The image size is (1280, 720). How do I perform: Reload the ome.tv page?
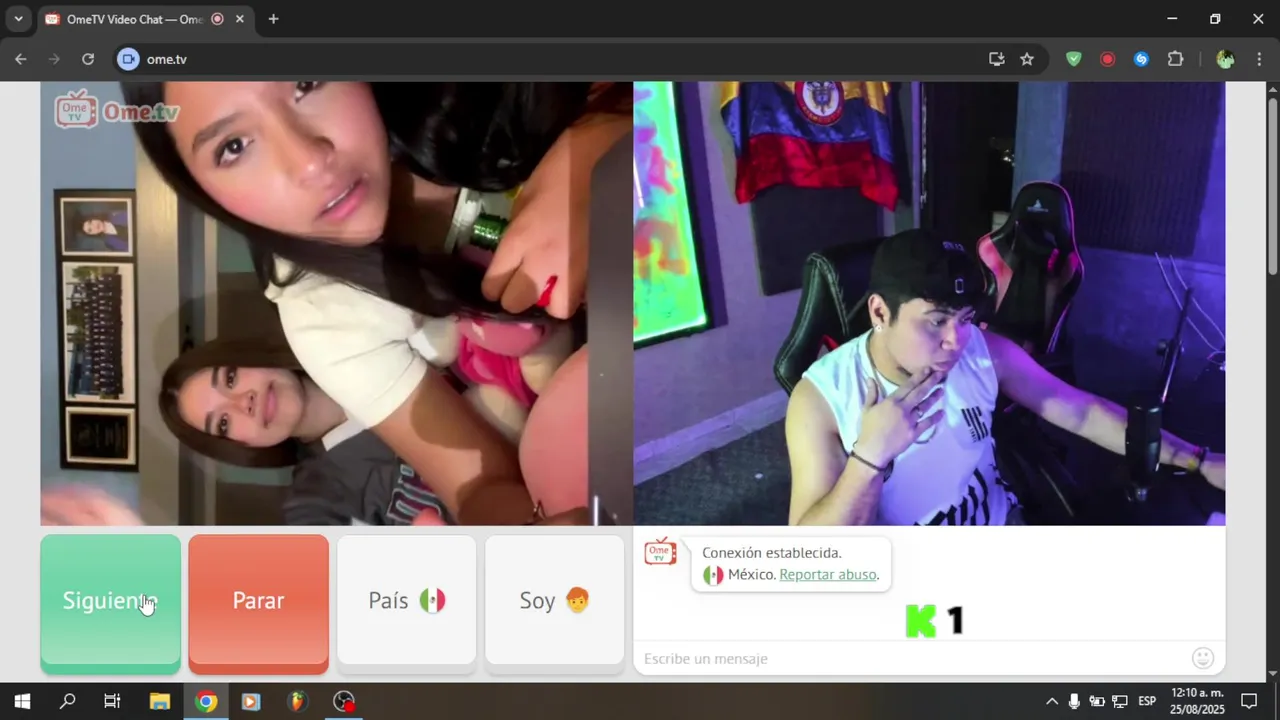pos(88,59)
